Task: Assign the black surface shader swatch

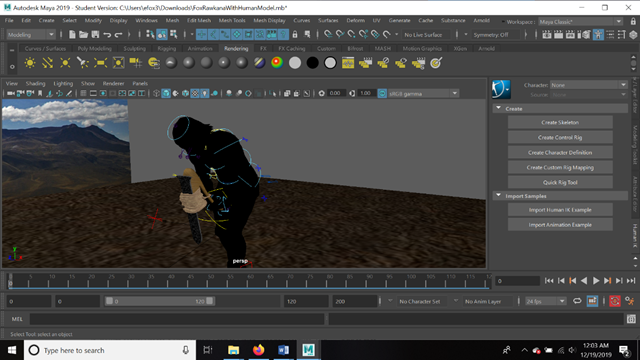Action: click(312, 63)
